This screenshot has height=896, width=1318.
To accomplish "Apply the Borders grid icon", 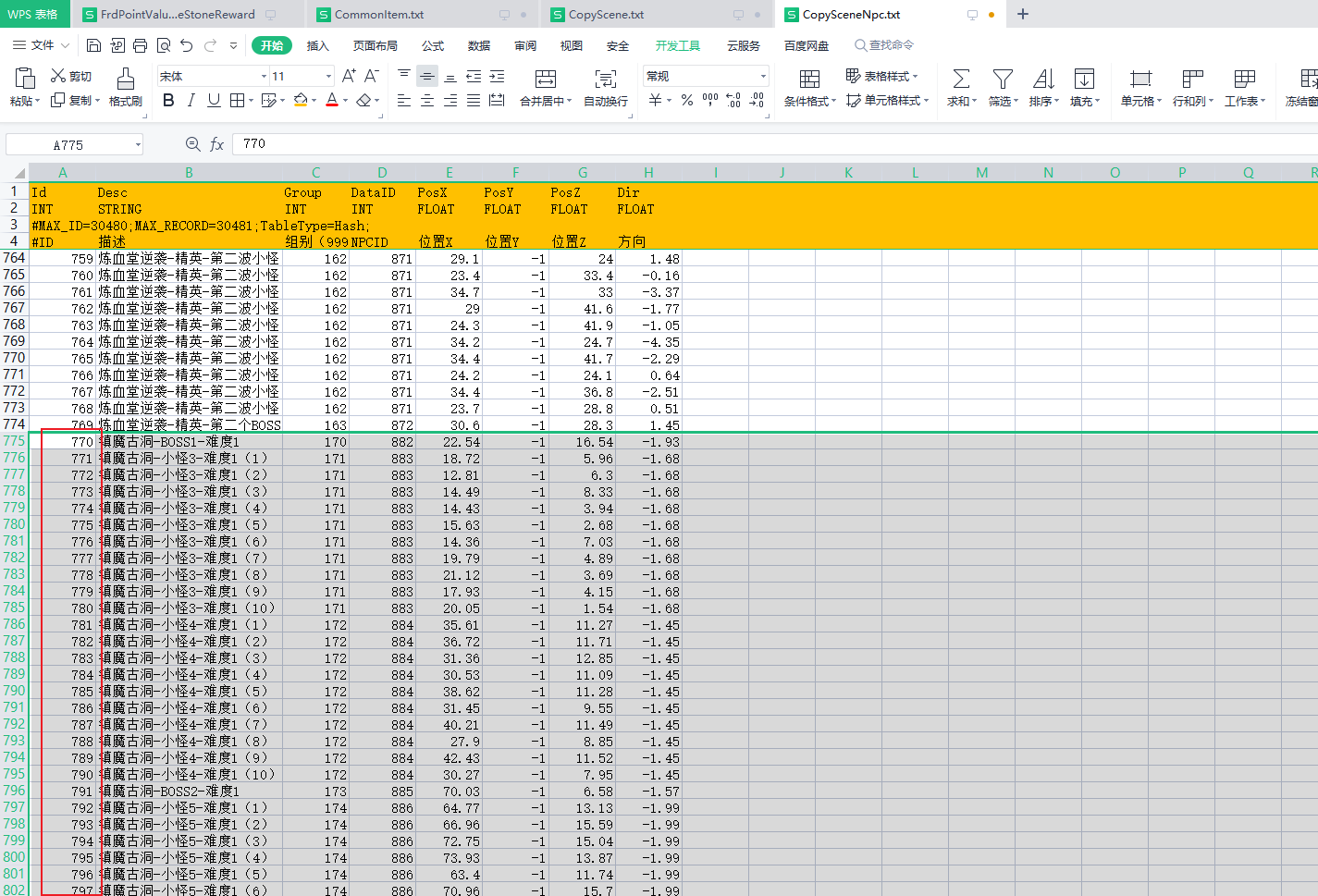I will click(237, 100).
